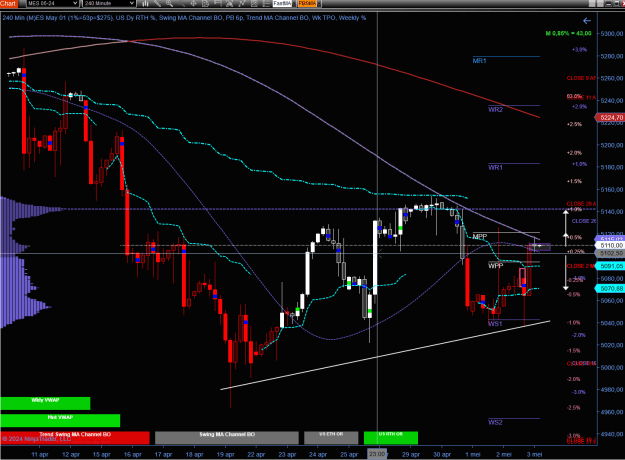Open the chart trader icon
625x460 pixels.
(218, 4)
